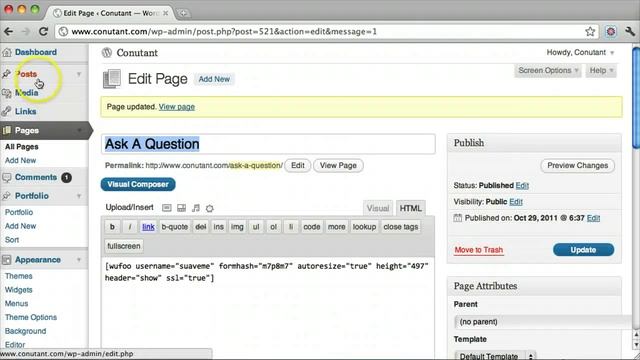Click the Links chain icon in the sidebar
640x360 pixels.
(7, 111)
